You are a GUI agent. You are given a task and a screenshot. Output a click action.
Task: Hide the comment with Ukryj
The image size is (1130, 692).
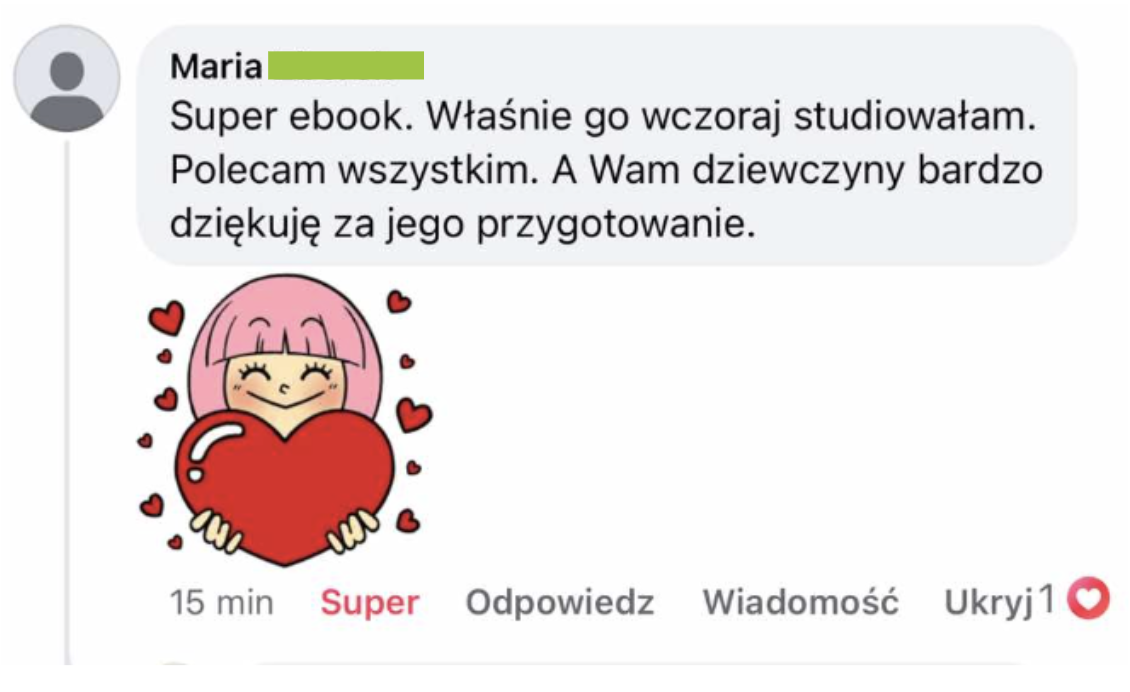click(x=989, y=603)
